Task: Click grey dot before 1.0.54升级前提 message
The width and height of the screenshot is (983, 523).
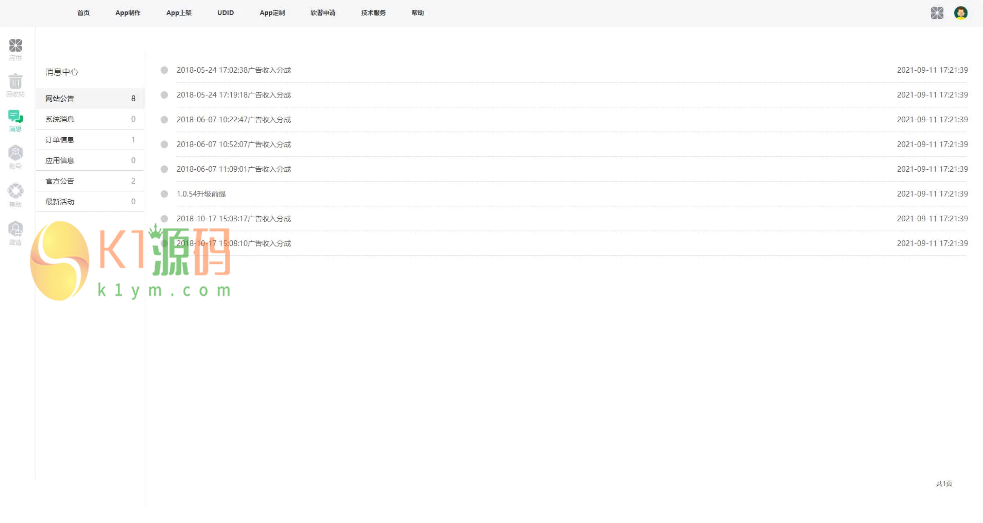Action: click(x=164, y=194)
